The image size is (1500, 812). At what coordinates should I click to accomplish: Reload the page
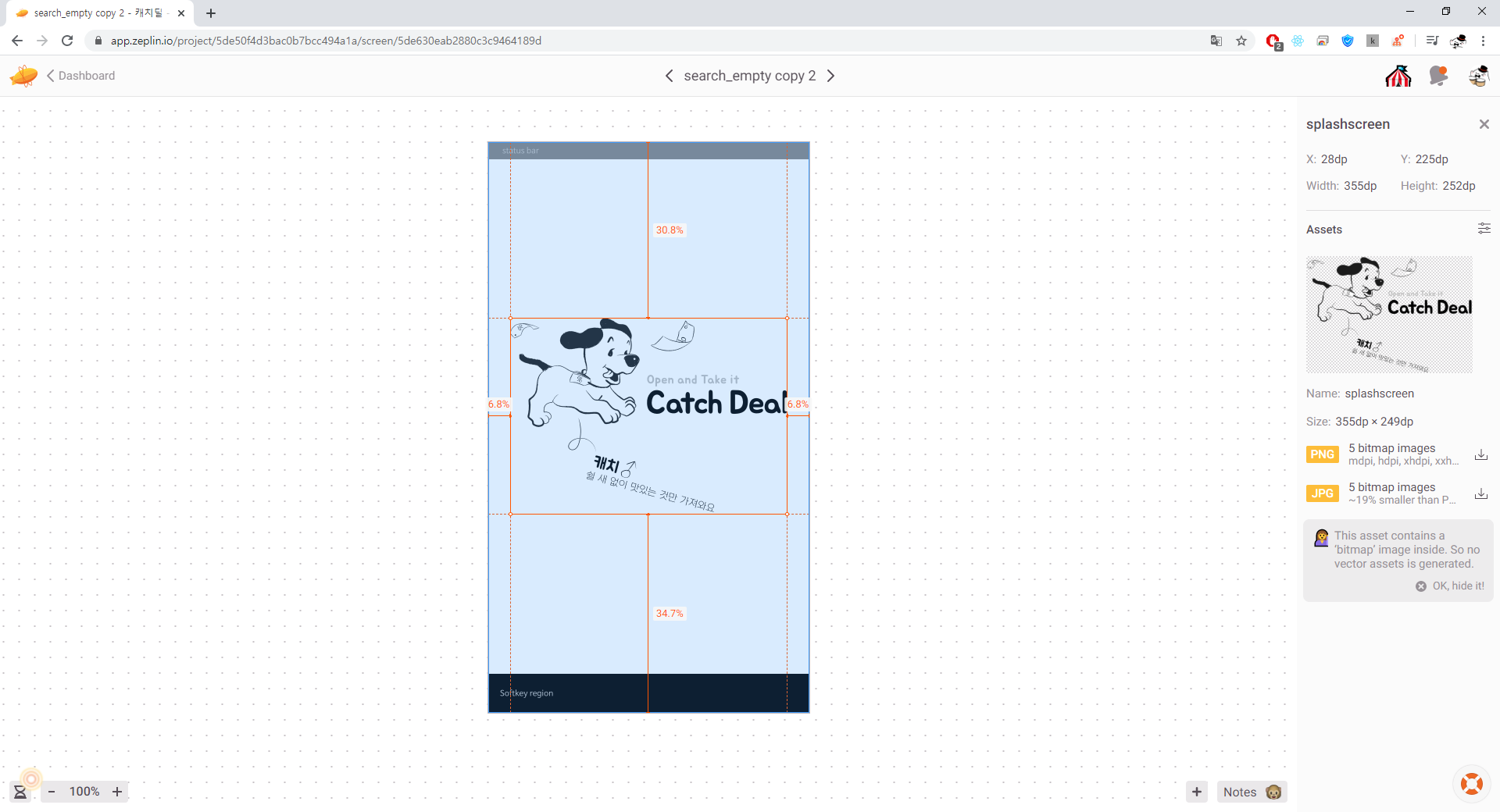(67, 41)
